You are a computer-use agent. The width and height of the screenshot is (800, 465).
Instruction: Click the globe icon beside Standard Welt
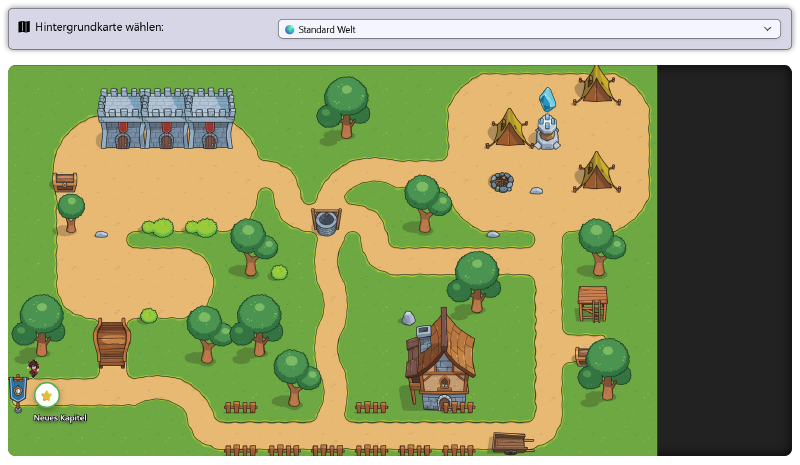(x=290, y=30)
